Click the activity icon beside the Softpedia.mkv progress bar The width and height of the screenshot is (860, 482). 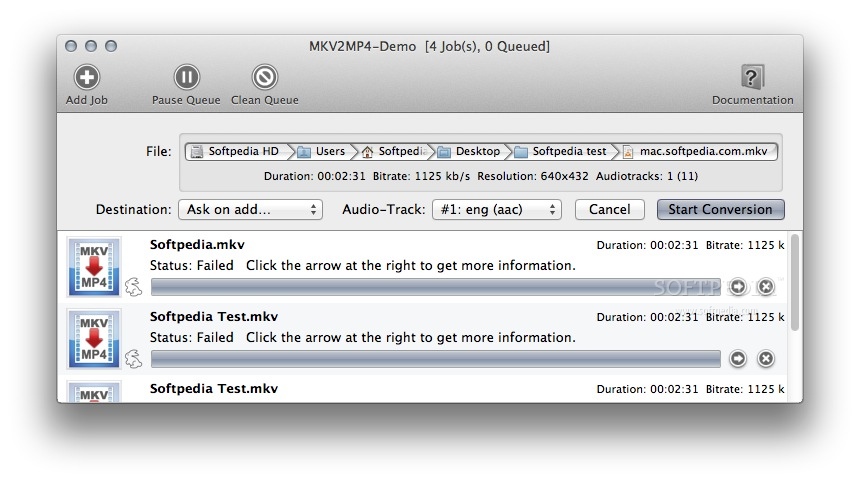pyautogui.click(x=134, y=287)
